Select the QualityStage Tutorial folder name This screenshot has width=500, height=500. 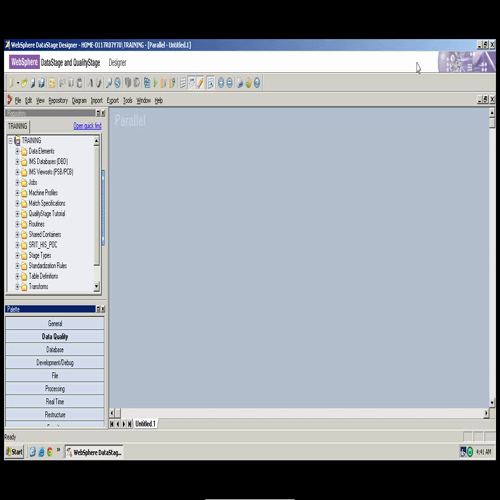(x=47, y=213)
